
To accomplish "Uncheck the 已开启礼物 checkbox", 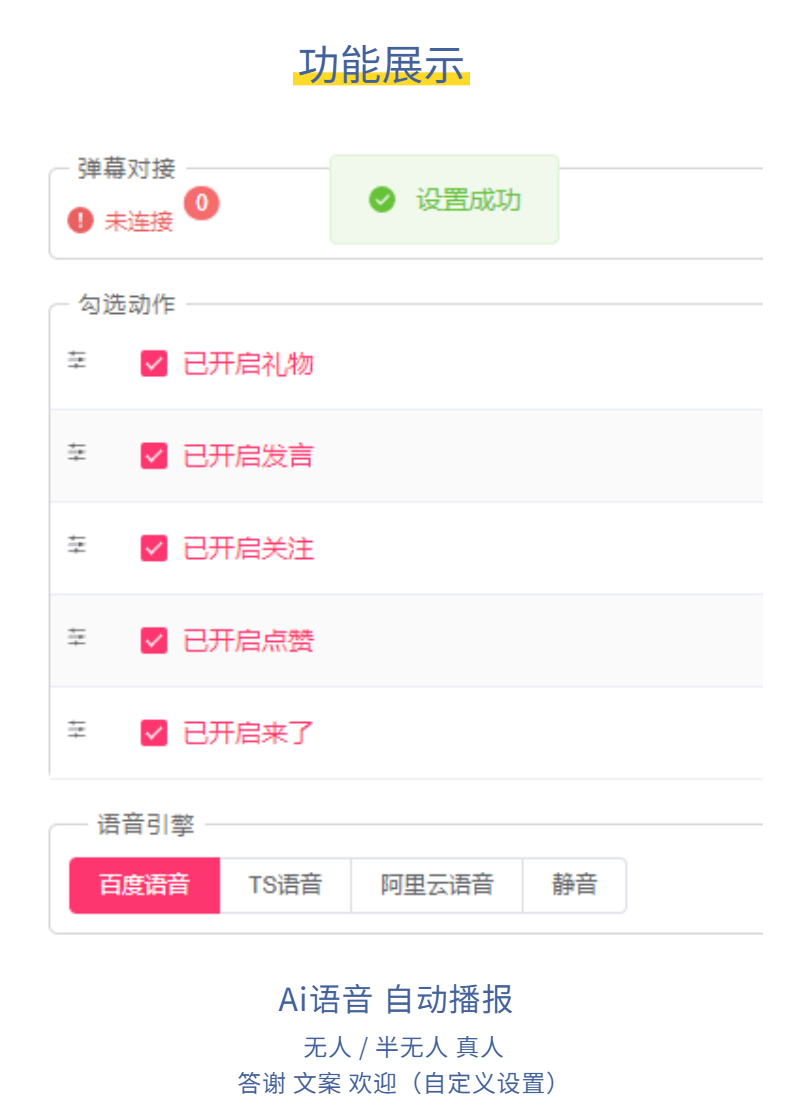I will point(154,363).
